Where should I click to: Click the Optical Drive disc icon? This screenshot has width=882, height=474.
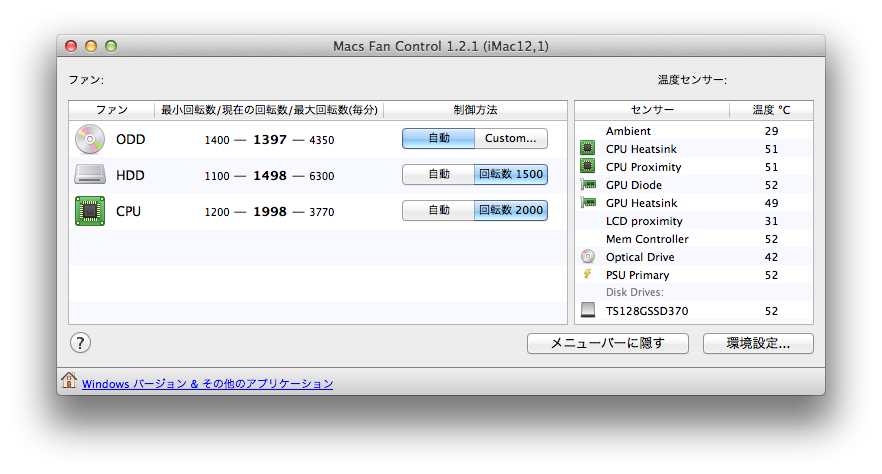588,256
